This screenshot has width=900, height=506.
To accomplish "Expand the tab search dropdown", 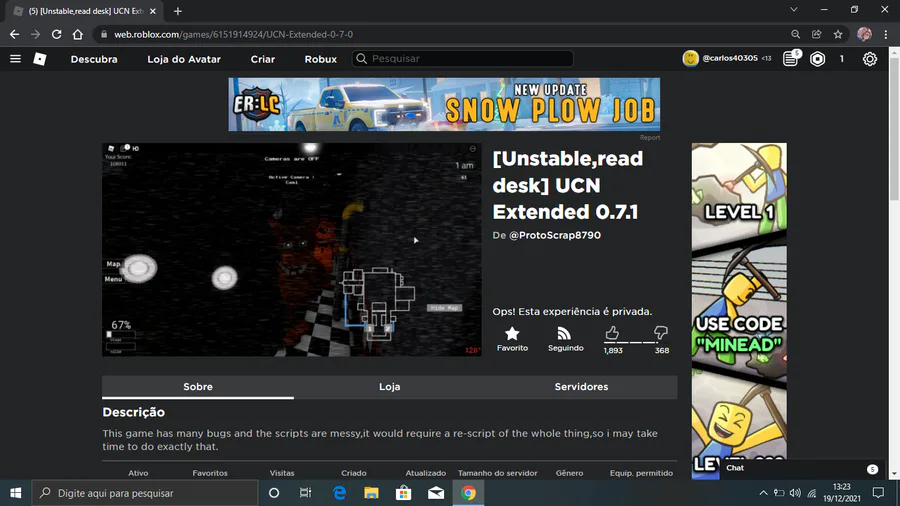I will [794, 10].
